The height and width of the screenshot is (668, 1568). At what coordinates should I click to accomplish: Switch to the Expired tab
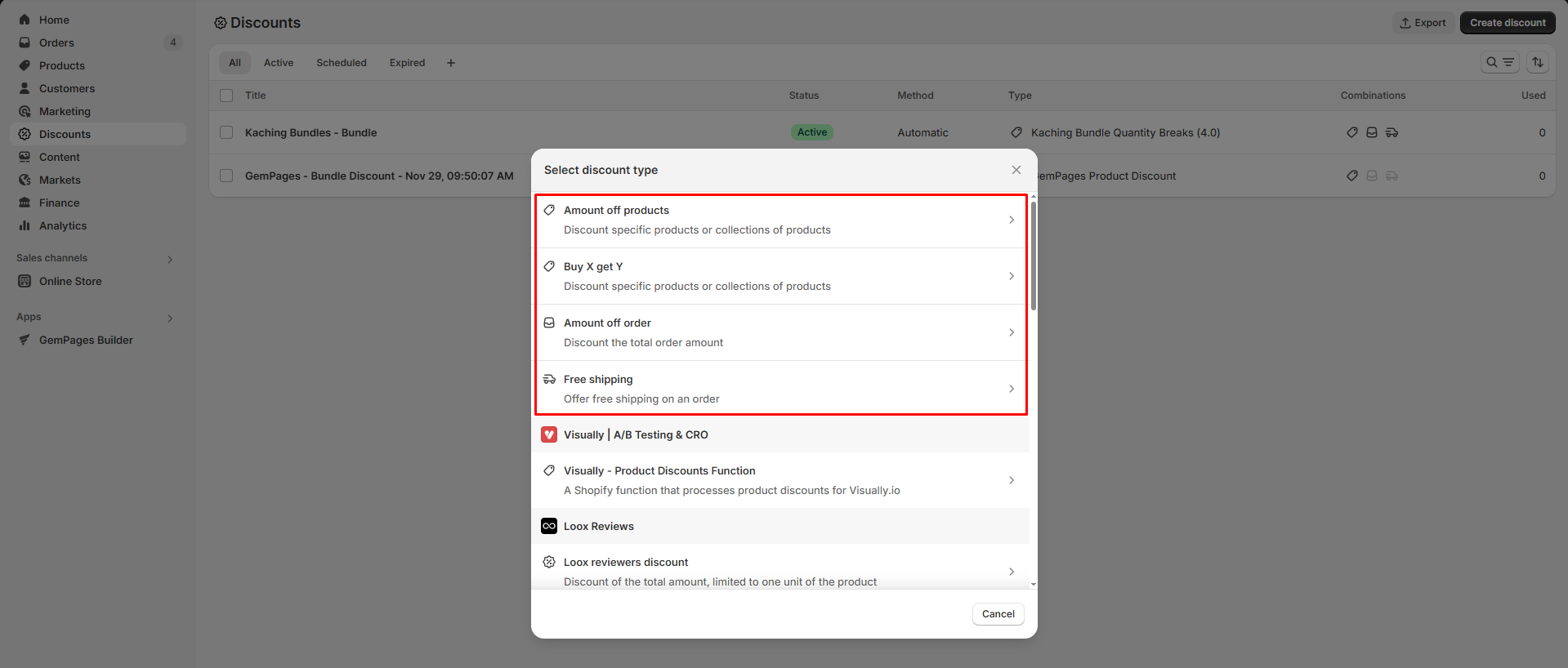(x=407, y=63)
